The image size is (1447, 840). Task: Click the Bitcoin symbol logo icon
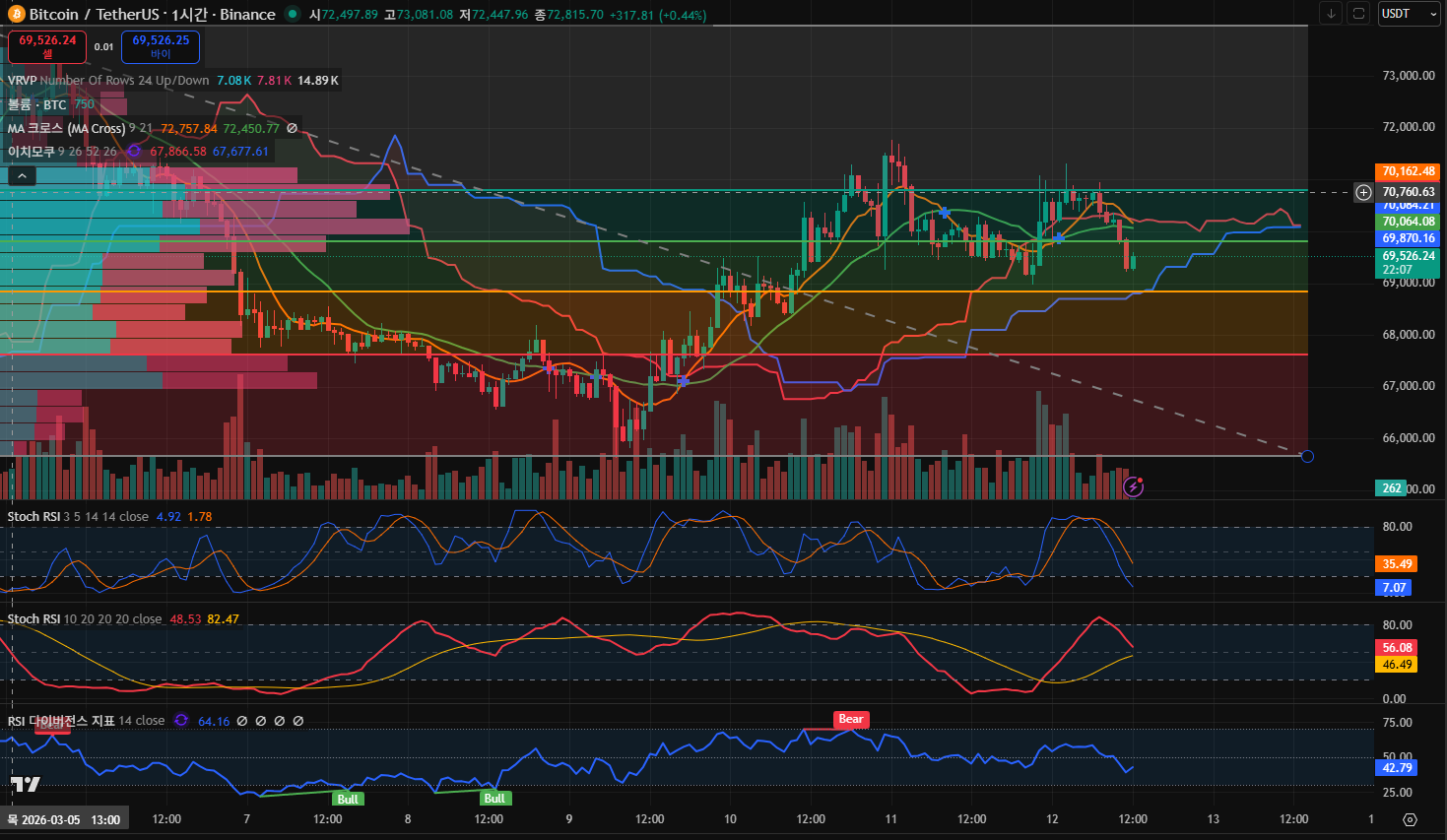[x=17, y=15]
